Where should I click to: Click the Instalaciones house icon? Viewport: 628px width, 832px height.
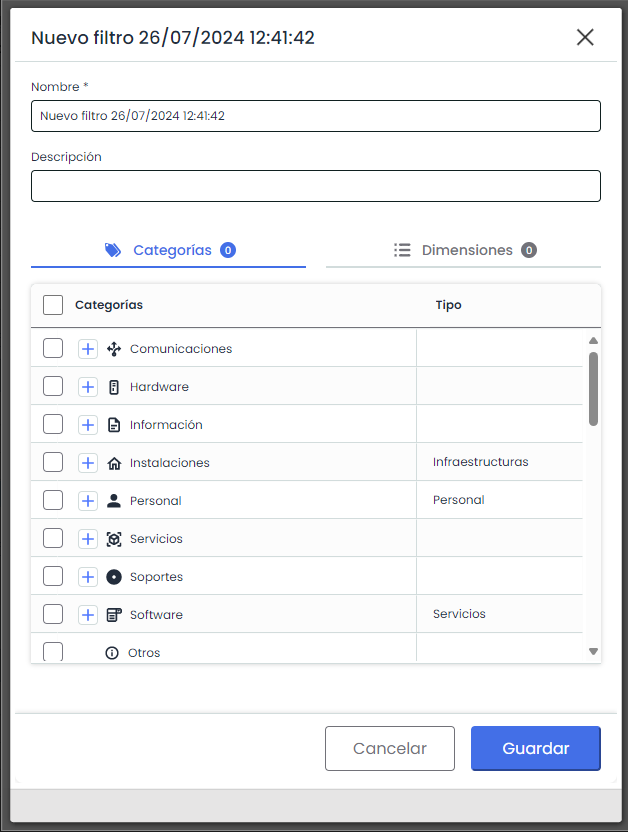point(113,463)
